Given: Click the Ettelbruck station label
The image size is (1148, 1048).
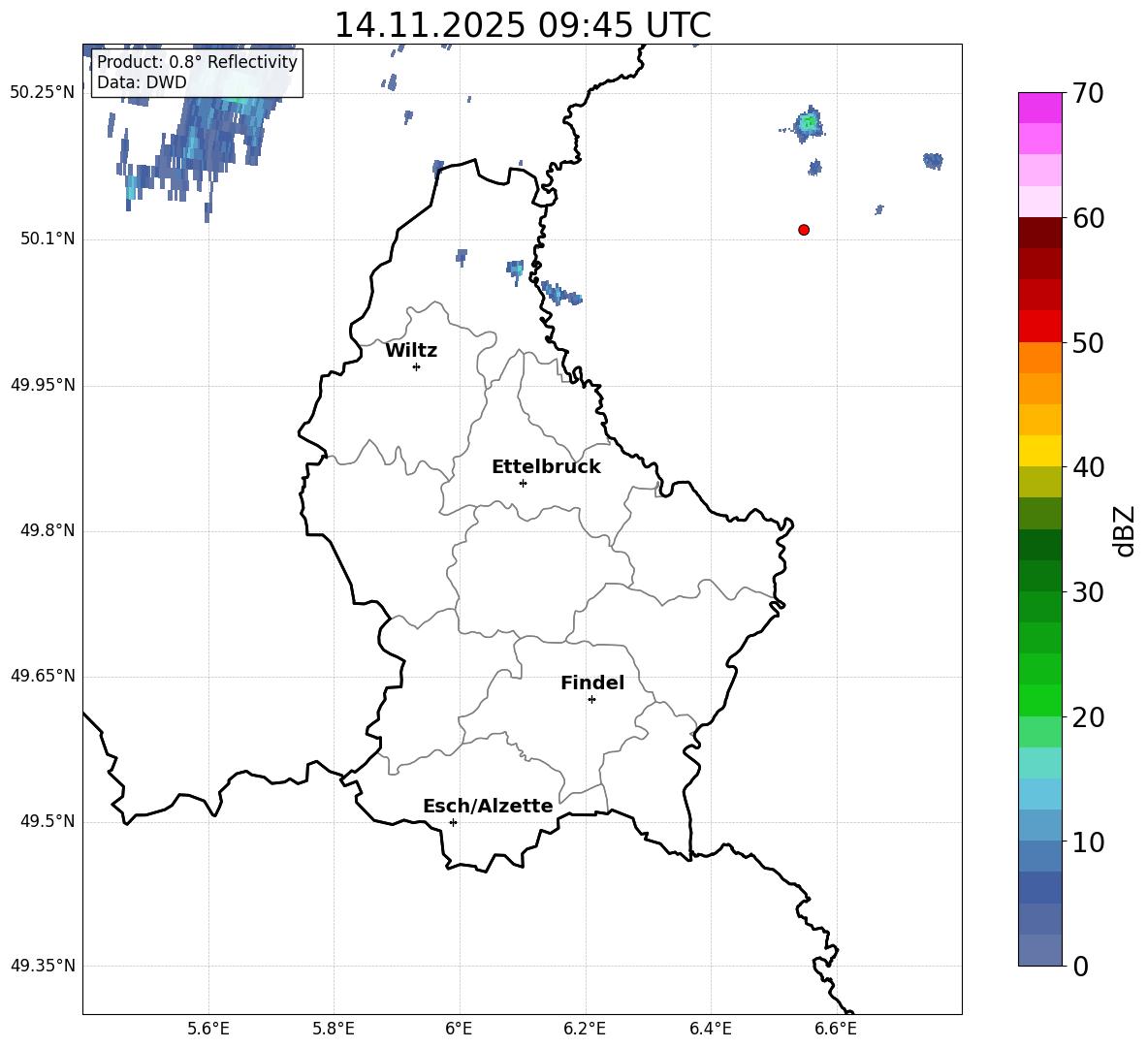Looking at the screenshot, I should (546, 467).
